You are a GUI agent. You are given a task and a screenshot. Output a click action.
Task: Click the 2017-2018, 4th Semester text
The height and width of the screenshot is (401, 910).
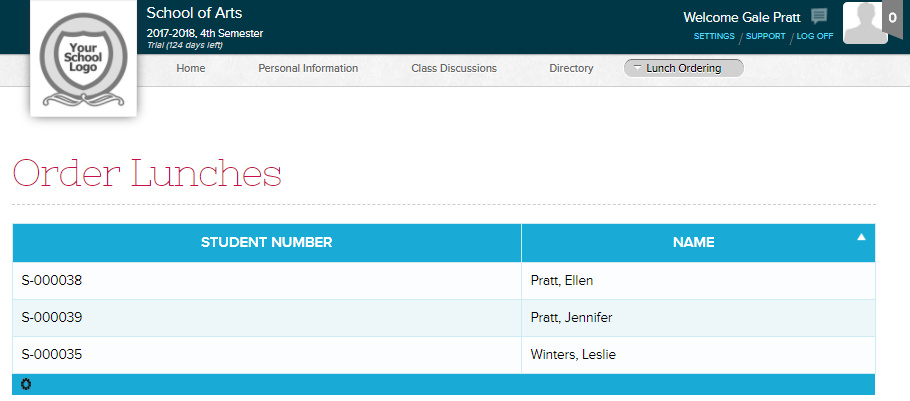(204, 34)
